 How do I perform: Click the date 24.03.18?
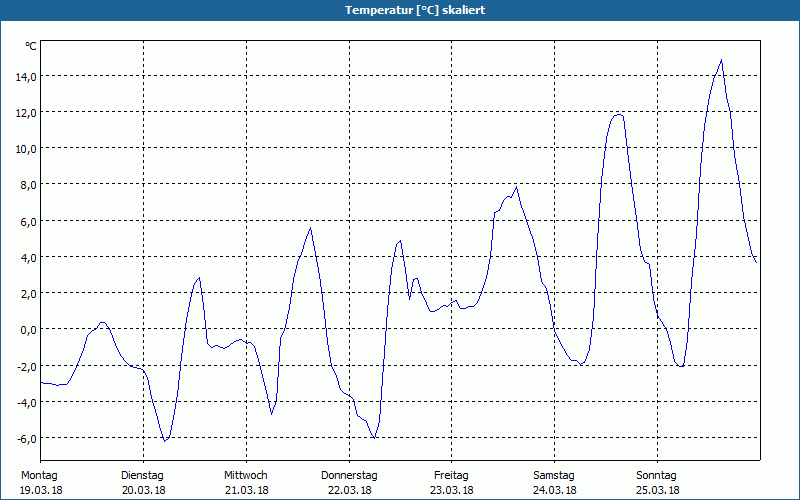[555, 490]
